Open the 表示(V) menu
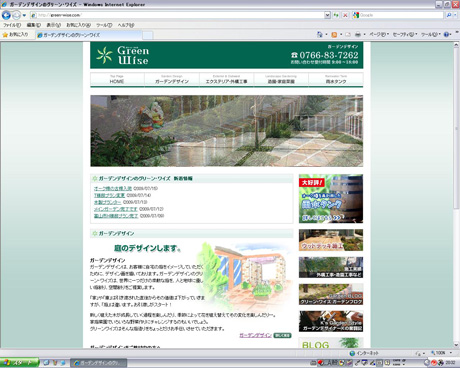 (x=53, y=25)
